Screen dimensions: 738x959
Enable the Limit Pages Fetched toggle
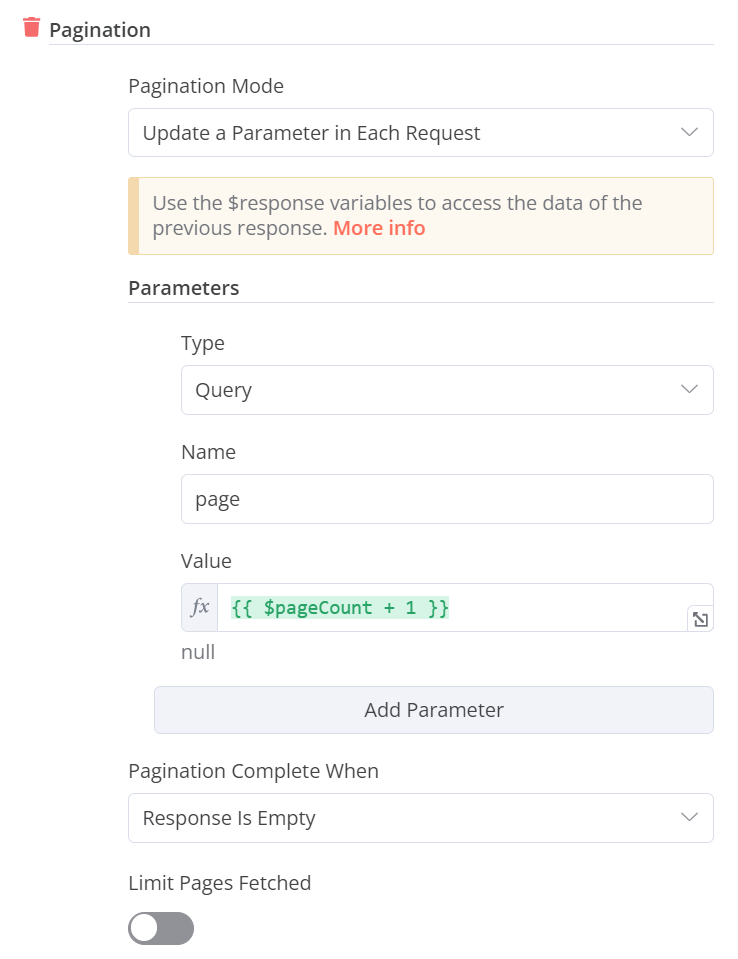point(161,928)
